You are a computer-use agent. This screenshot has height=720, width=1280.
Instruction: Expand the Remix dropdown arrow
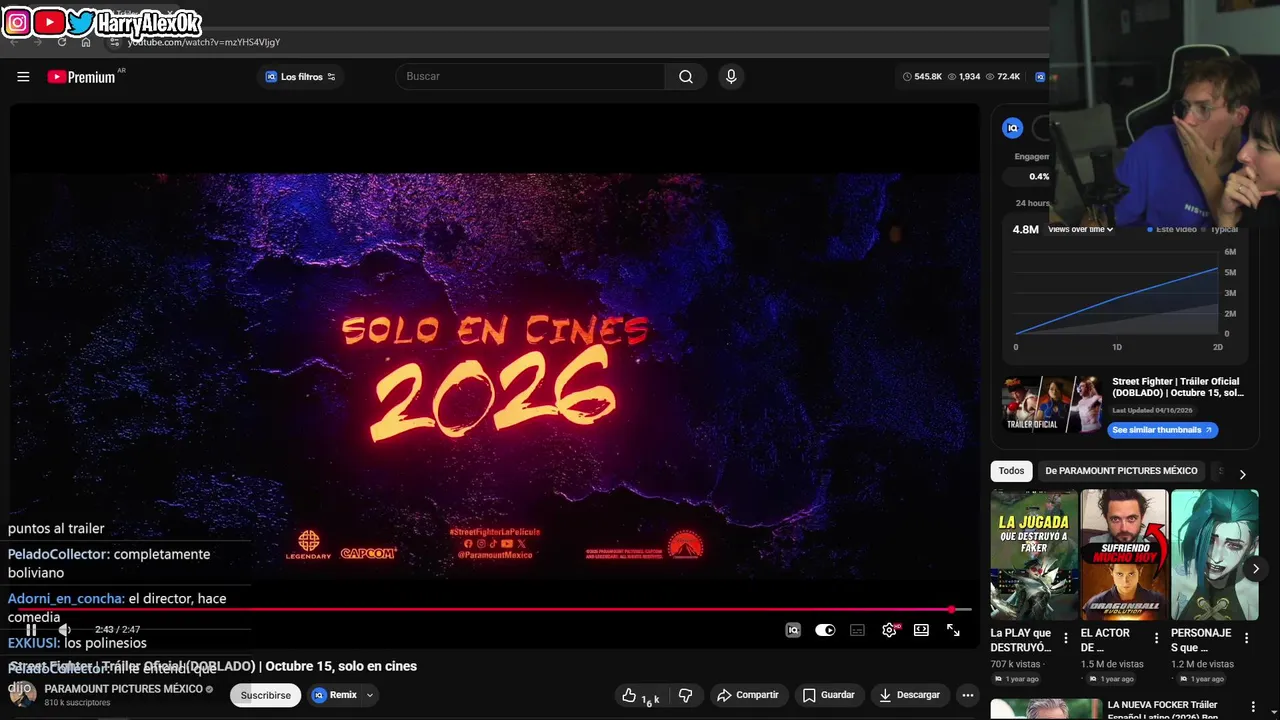(x=370, y=695)
